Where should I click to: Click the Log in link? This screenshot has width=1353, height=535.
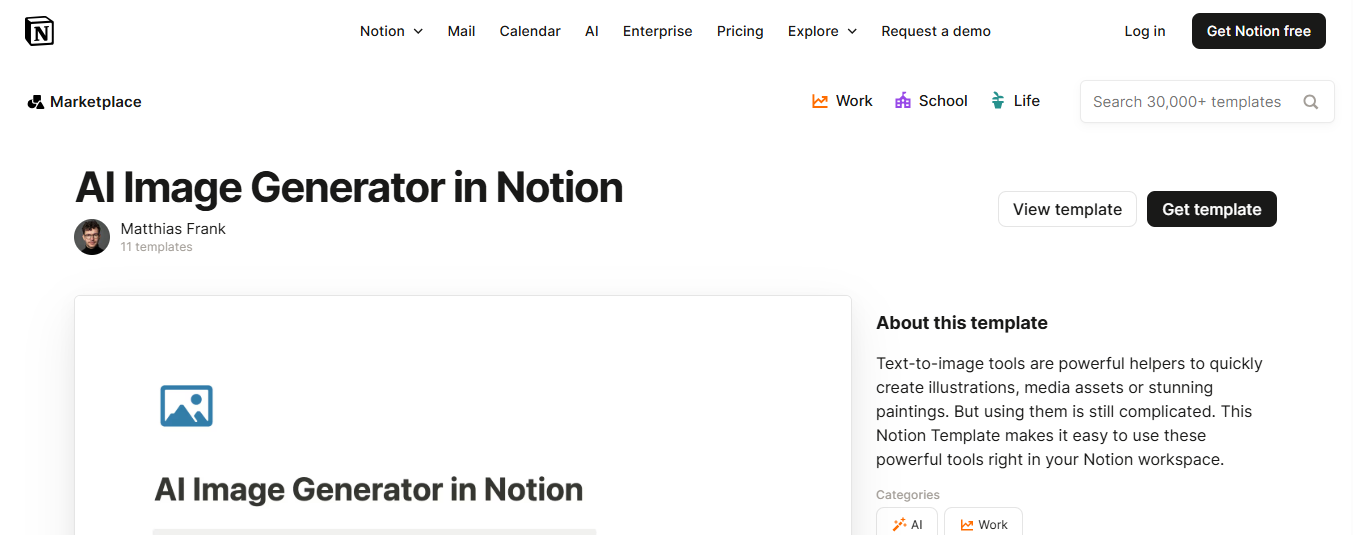[x=1144, y=31]
